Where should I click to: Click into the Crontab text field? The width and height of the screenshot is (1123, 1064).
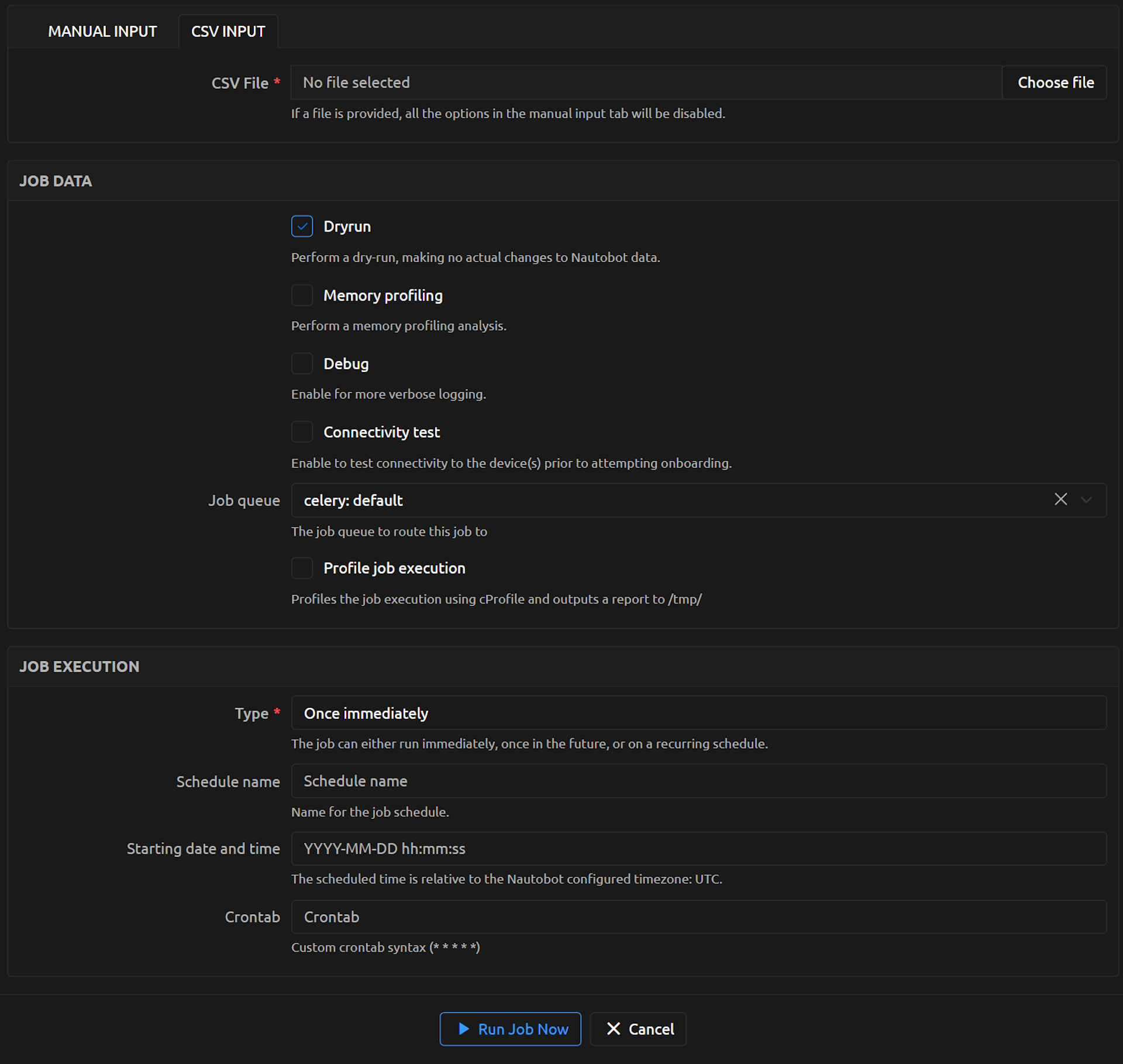[698, 917]
